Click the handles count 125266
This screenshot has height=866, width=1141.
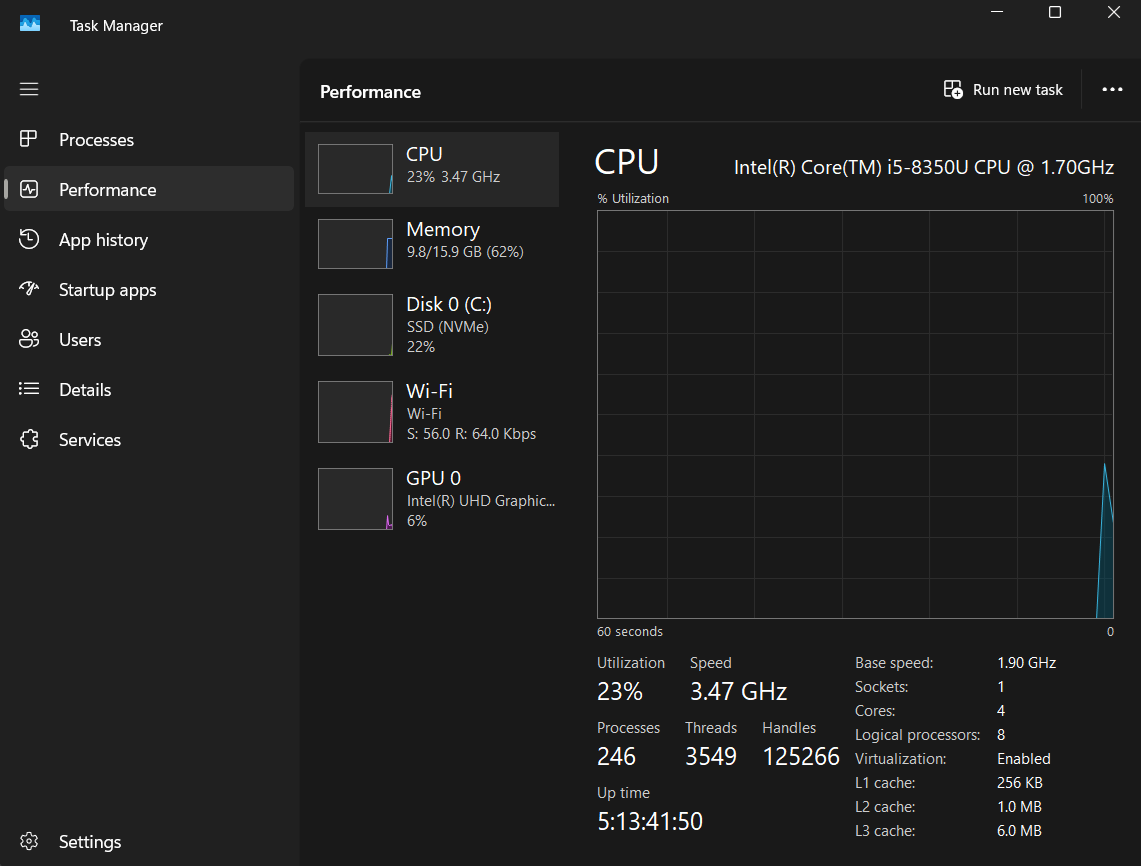click(x=800, y=757)
